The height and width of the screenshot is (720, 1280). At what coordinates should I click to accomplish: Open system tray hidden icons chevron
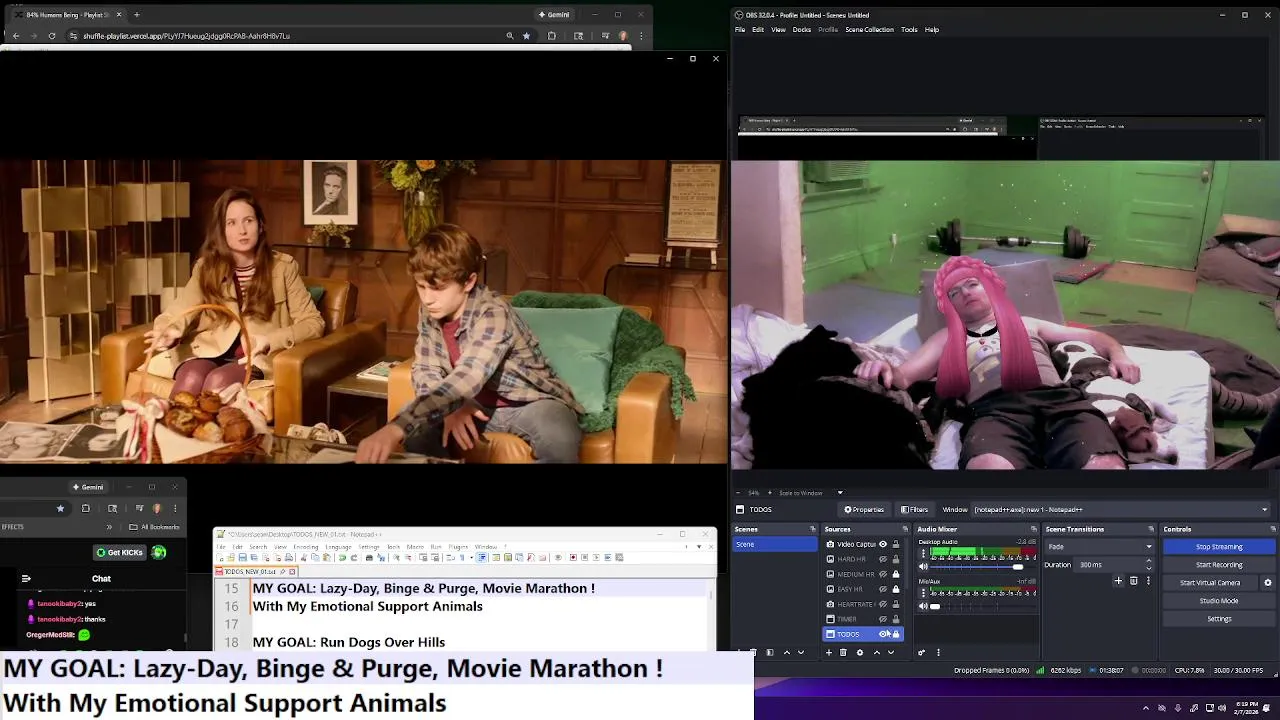point(1146,708)
